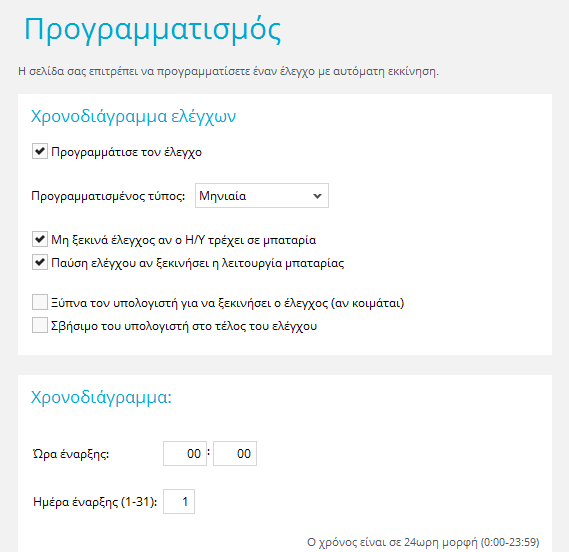Toggle 'Μη ξεκινά έλεγχος αν ο Η/Υ τρέχει σε μπαταρία'

tap(40, 239)
